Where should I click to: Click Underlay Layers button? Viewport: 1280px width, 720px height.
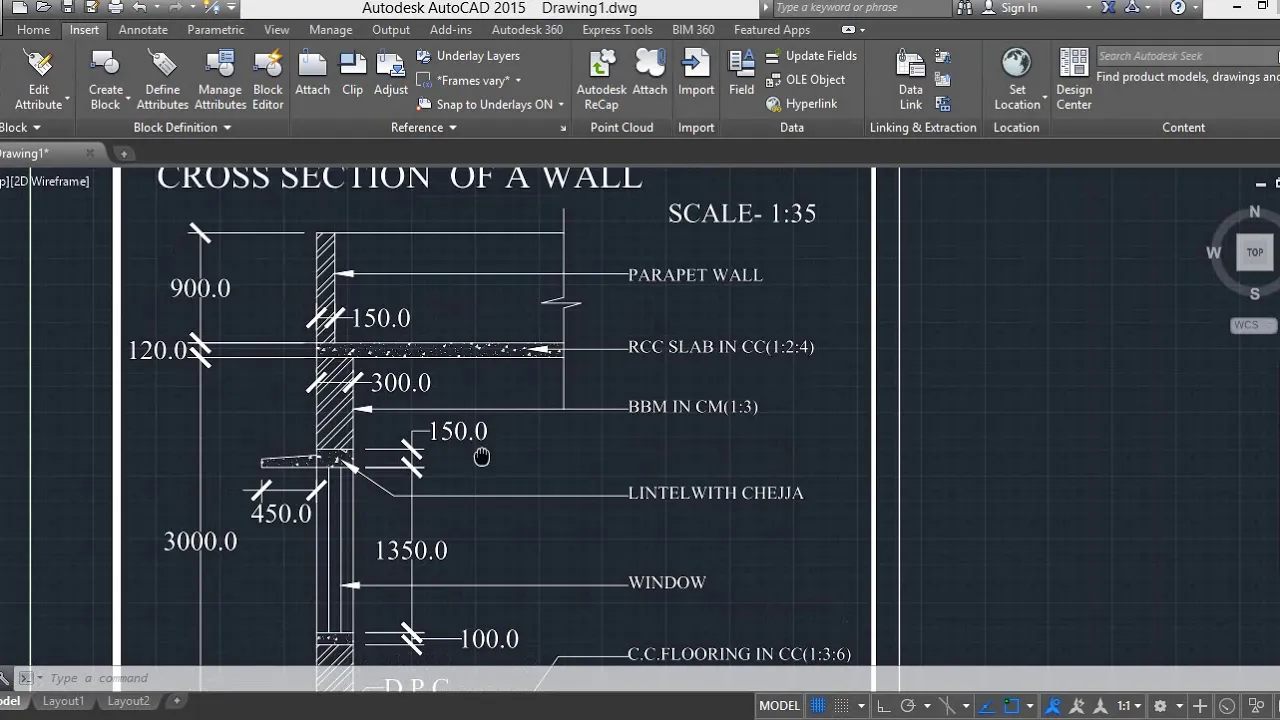point(468,56)
